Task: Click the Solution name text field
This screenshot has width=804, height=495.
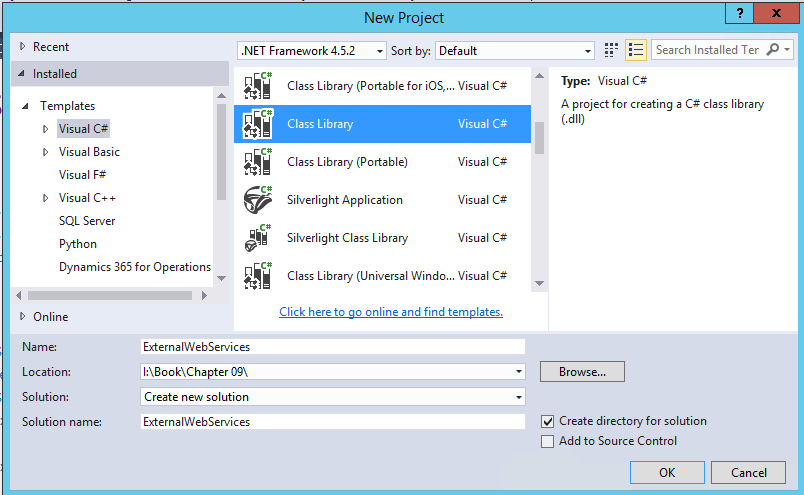Action: 333,422
